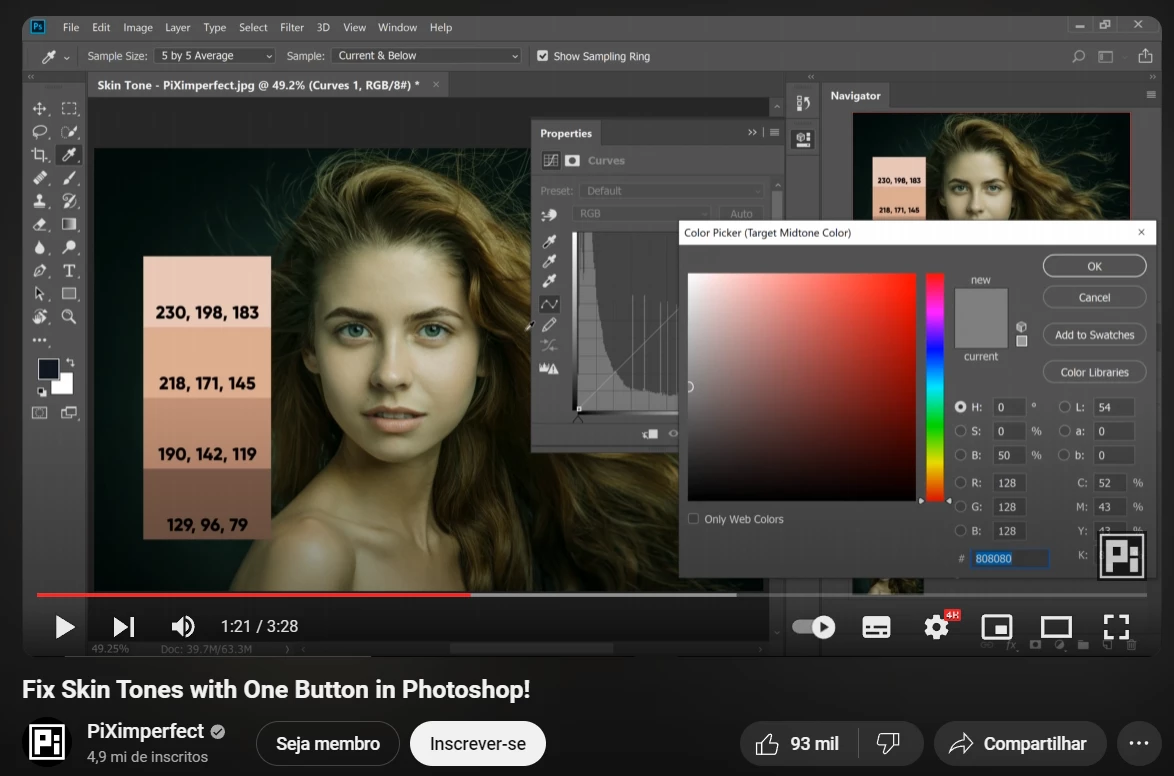Enter fullscreen video mode
Viewport: 1174px width, 776px height.
click(1116, 627)
